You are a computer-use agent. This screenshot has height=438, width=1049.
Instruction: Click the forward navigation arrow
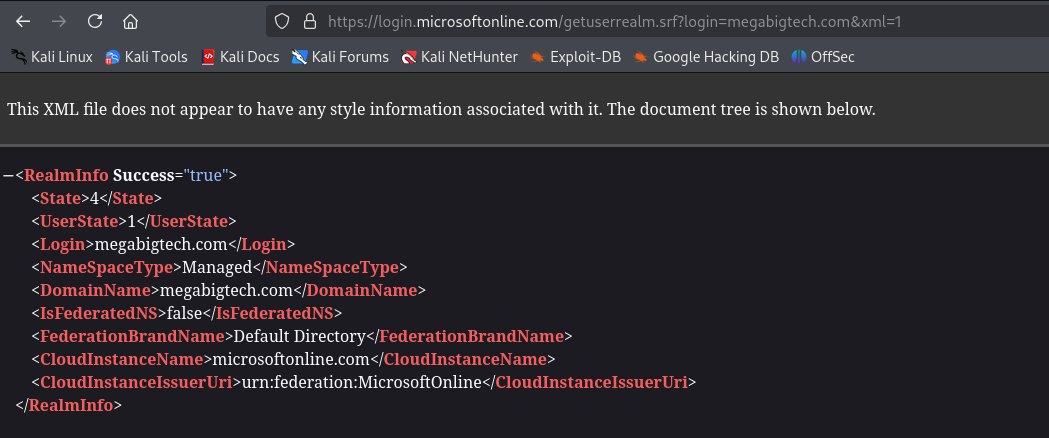coord(59,21)
